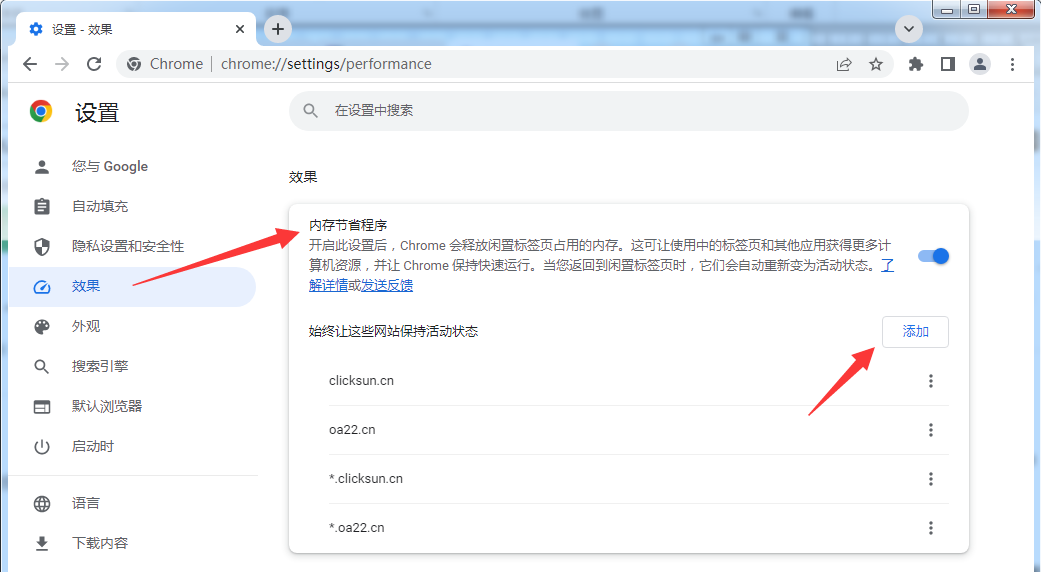Select the *.oa22.cn site entry text
Image resolution: width=1041 pixels, height=572 pixels.
point(357,528)
